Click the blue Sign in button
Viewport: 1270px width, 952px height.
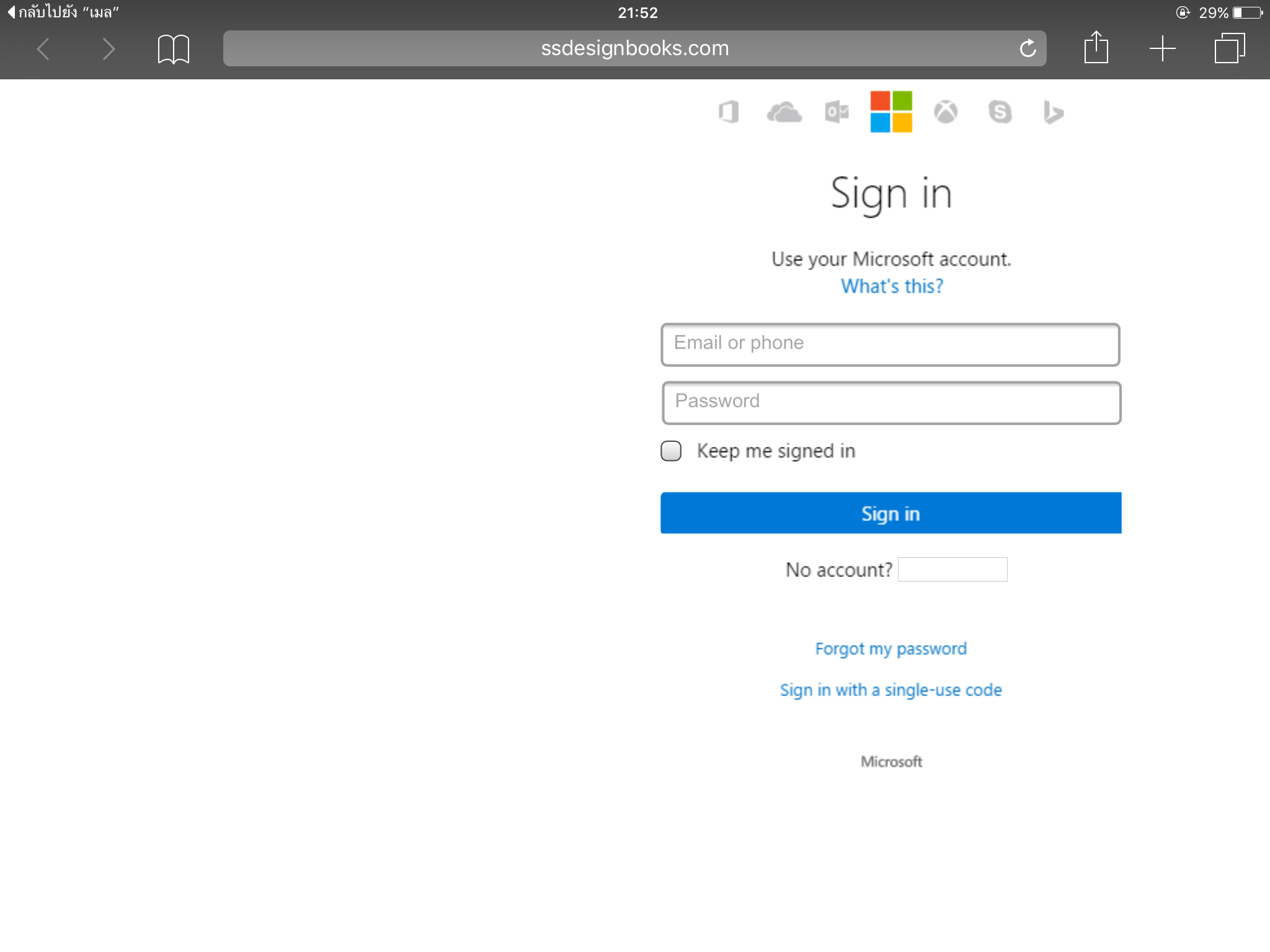[891, 513]
